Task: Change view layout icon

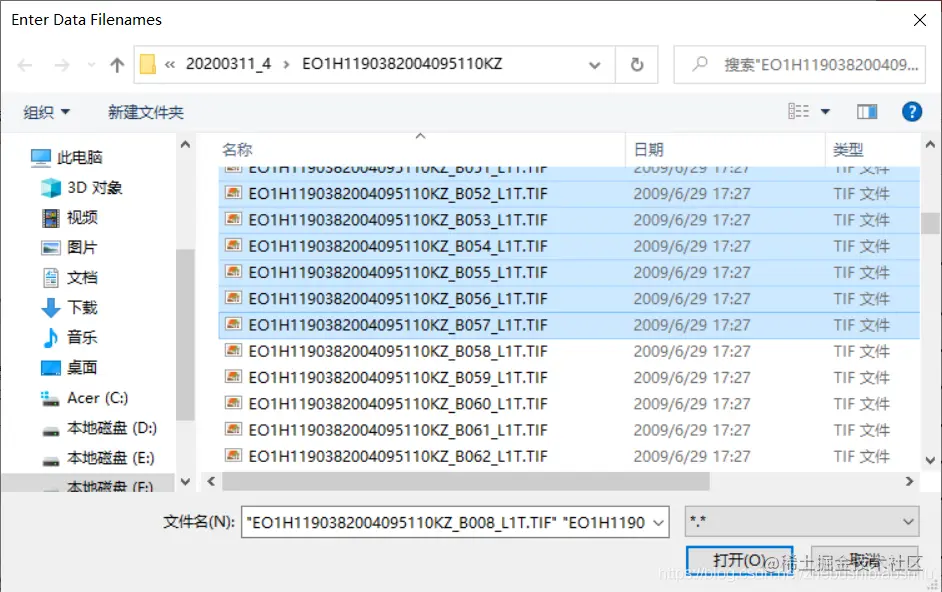Action: 798,111
